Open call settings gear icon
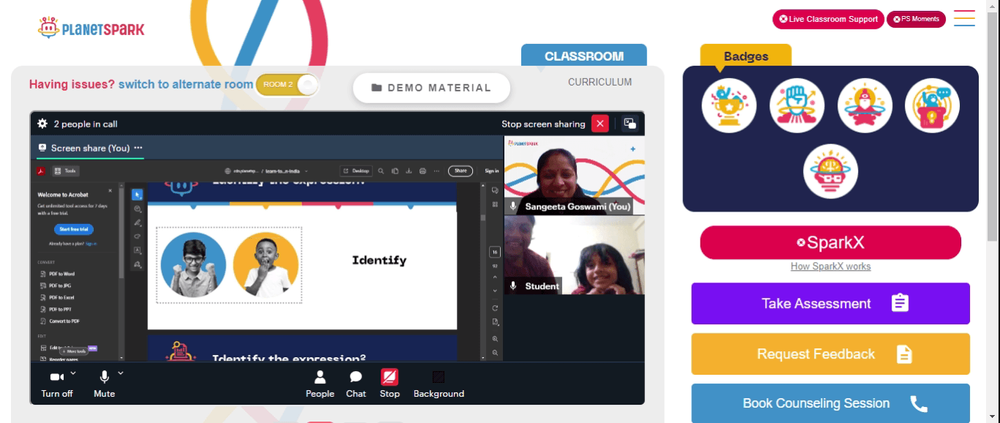Screen dimensions: 1000x423 coord(42,124)
